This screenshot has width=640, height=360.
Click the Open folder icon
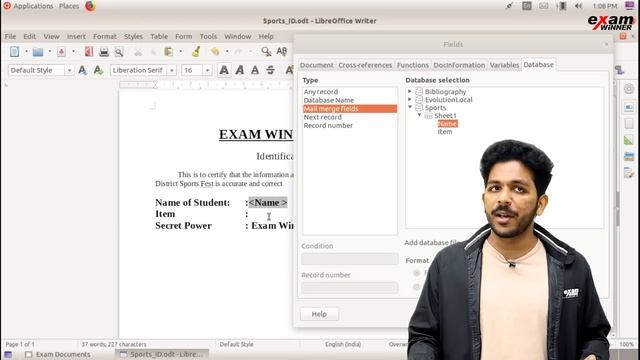[38, 52]
